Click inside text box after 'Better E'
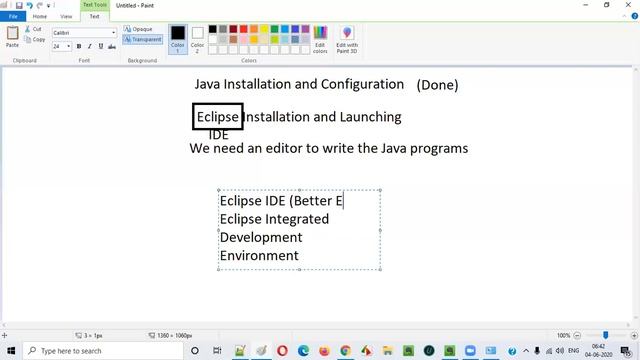 (344, 201)
